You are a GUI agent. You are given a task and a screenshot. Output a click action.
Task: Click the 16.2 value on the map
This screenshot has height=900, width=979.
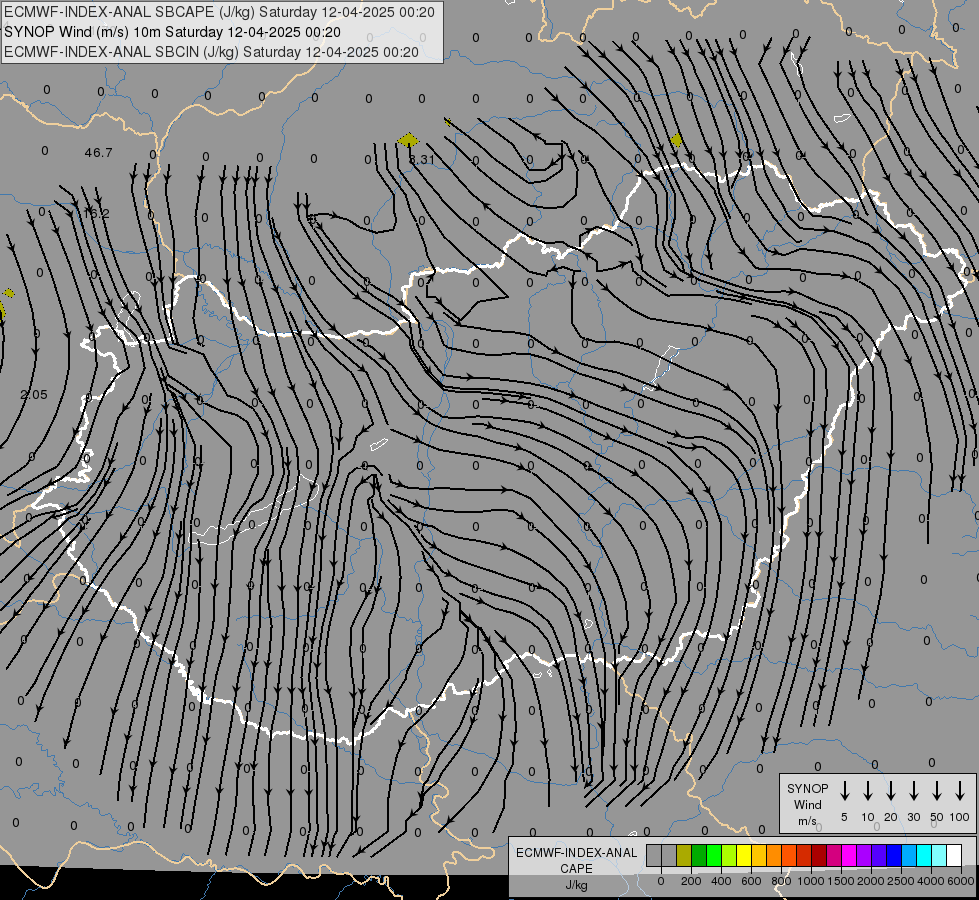click(x=96, y=214)
